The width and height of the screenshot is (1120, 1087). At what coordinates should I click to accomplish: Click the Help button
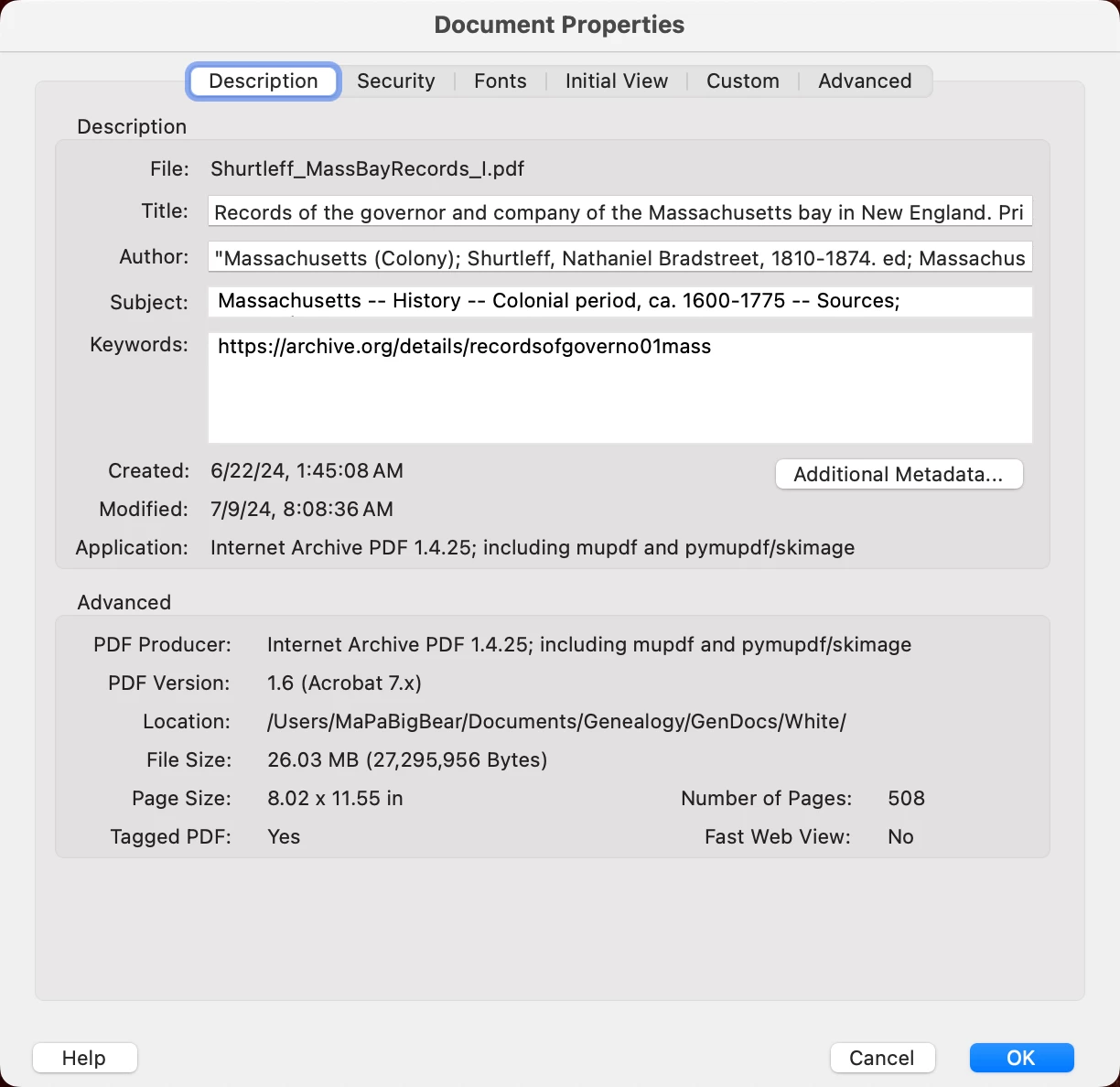84,1058
